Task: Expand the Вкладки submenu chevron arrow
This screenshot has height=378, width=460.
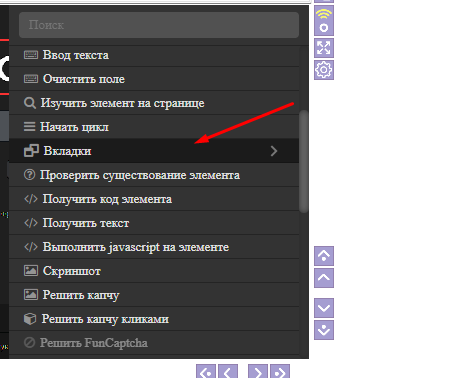Action: coord(274,151)
